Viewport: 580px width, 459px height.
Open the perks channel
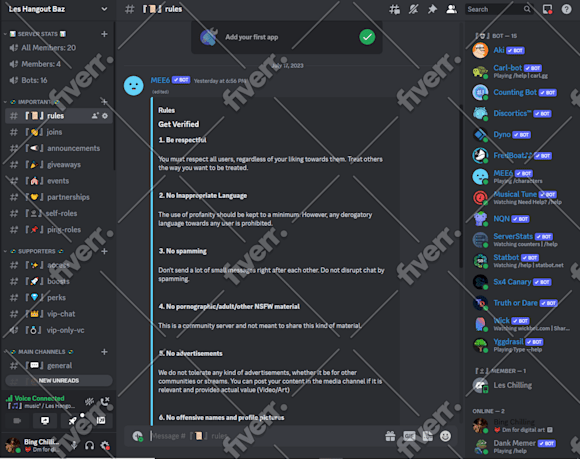point(59,298)
